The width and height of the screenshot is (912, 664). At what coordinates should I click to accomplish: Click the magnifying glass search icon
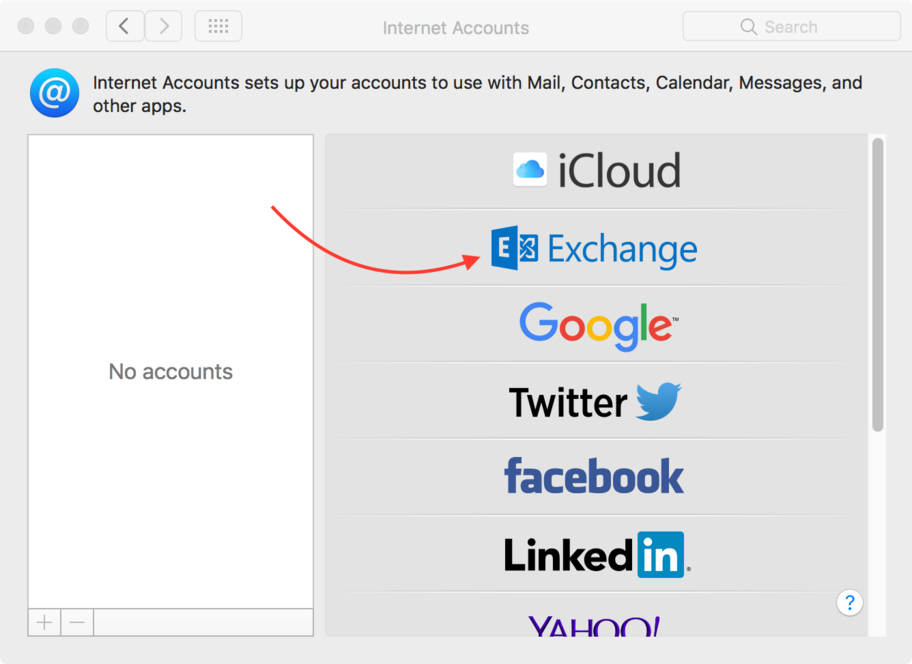(748, 27)
